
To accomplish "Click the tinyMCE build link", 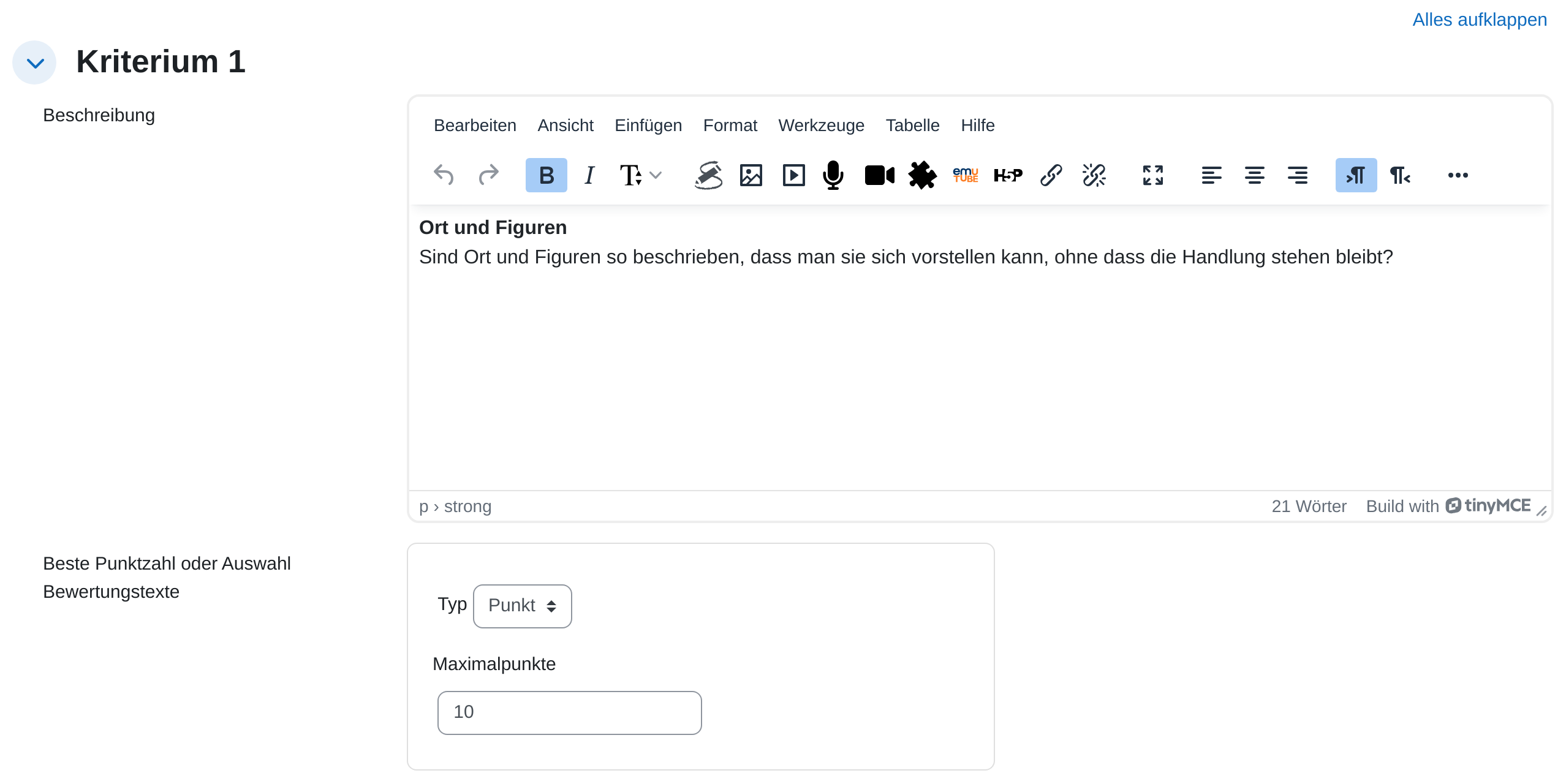I will point(1448,506).
